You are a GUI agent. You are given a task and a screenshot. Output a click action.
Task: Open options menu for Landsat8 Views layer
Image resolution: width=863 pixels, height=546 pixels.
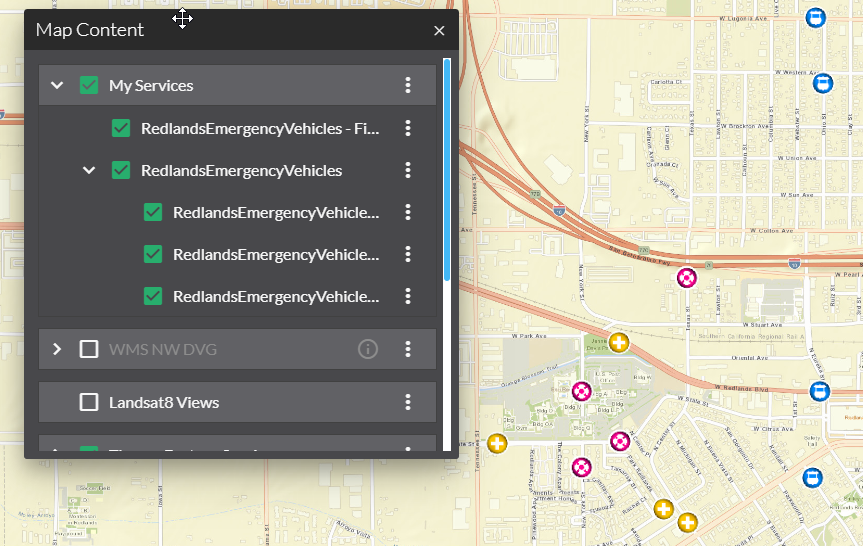click(408, 402)
